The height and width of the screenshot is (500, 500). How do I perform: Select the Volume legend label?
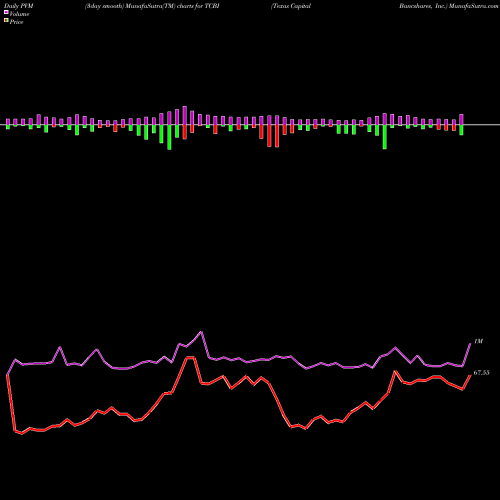tap(19, 14)
